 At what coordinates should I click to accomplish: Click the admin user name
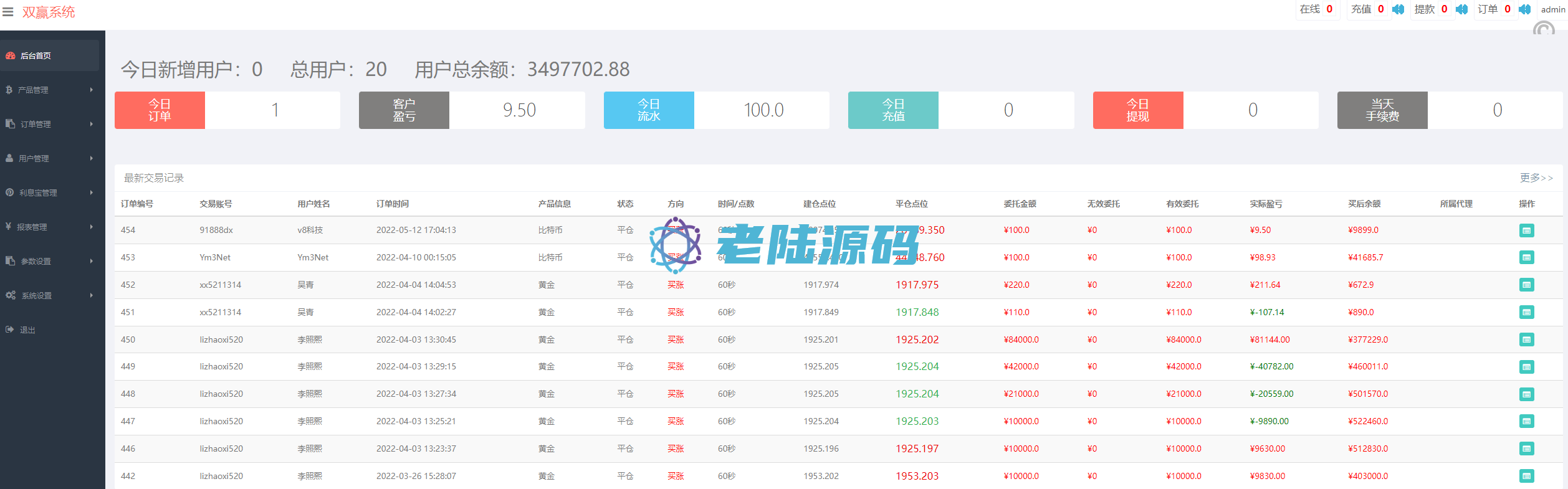[x=1552, y=9]
